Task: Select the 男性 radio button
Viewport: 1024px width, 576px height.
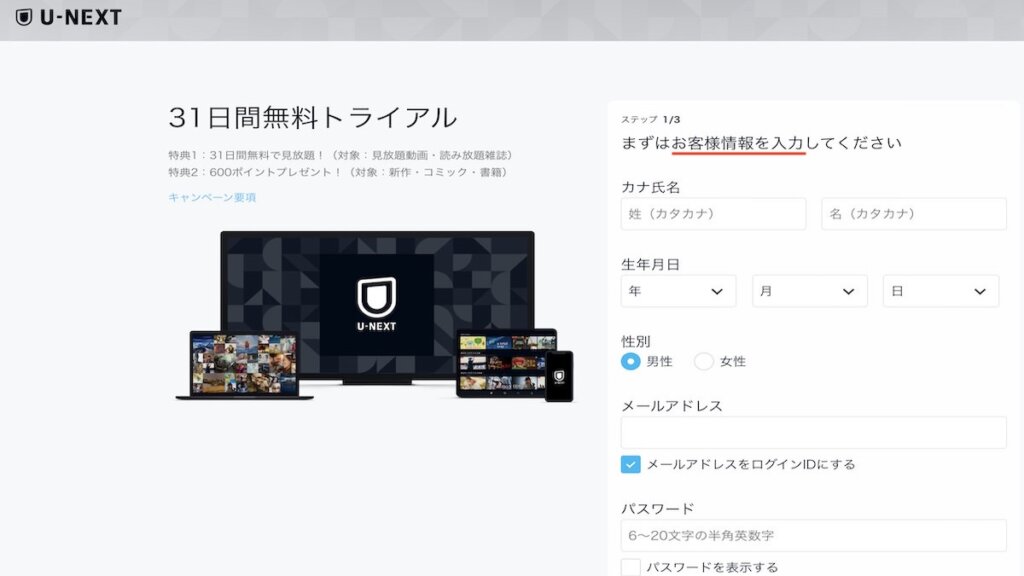Action: point(630,361)
